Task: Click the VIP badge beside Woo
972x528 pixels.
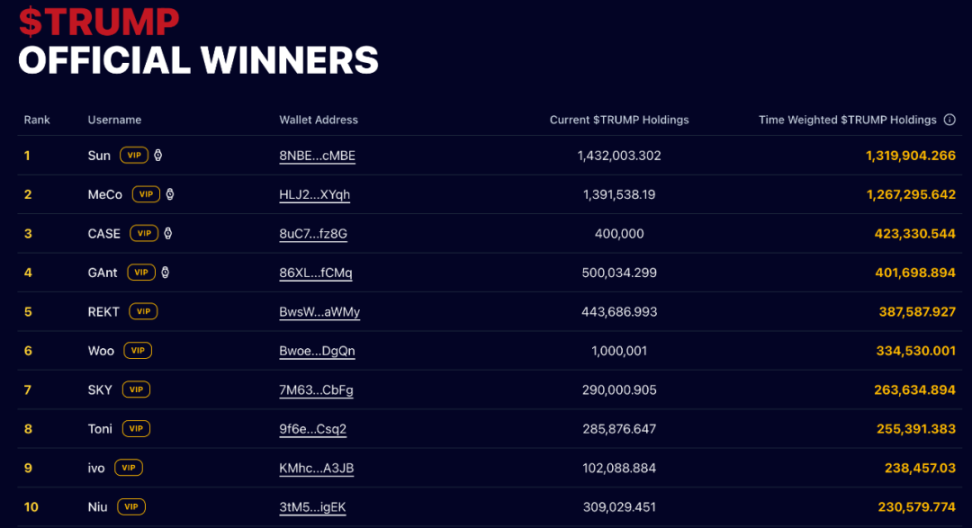Action: [x=137, y=351]
